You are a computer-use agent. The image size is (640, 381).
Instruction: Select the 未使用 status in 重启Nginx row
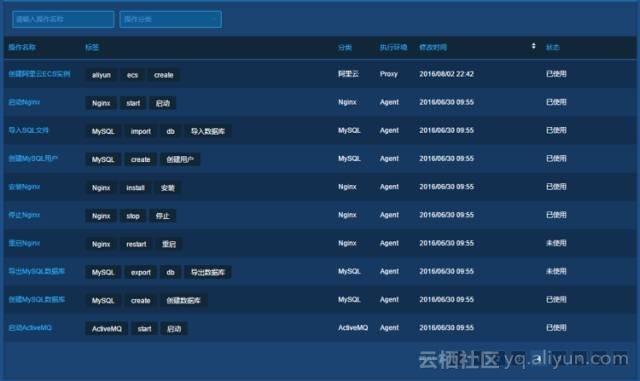click(x=556, y=243)
